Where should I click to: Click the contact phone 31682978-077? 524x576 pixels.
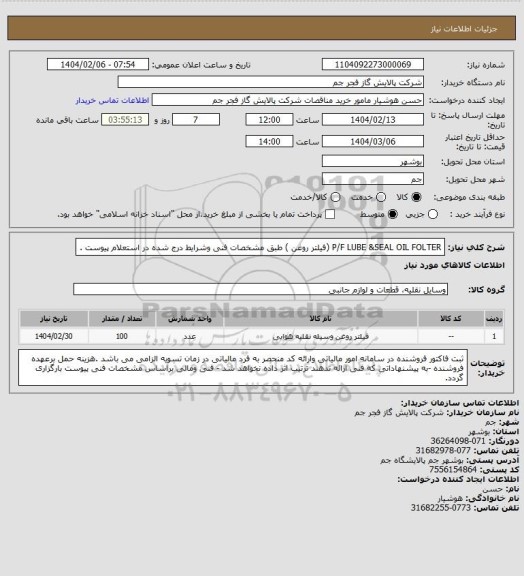[x=443, y=450]
